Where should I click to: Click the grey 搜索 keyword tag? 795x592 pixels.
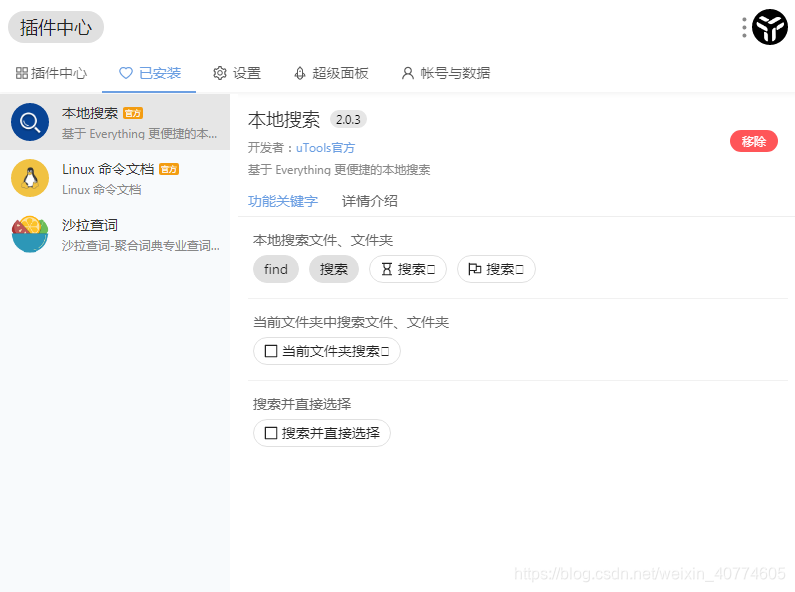pos(334,269)
